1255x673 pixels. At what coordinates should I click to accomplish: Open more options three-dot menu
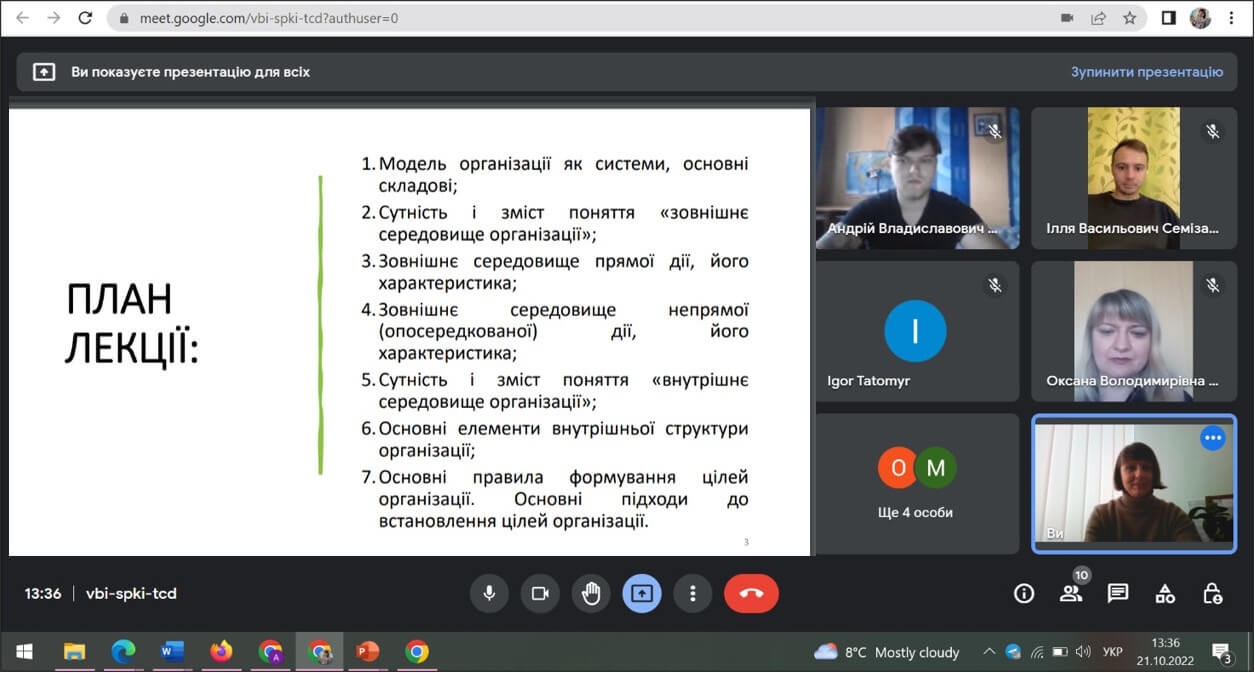(x=692, y=593)
